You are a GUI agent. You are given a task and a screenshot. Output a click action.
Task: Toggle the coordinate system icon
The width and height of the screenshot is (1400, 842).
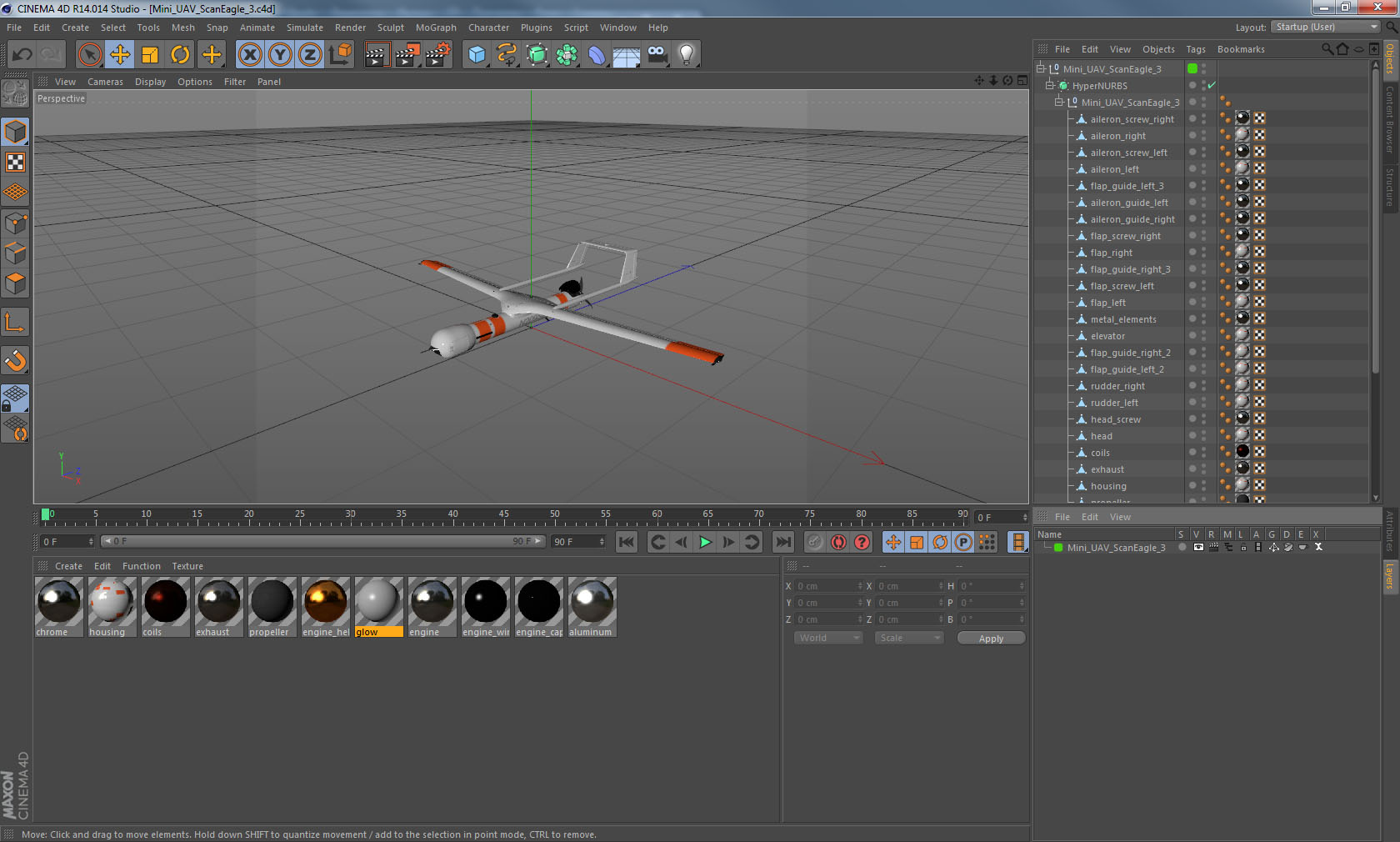340,55
